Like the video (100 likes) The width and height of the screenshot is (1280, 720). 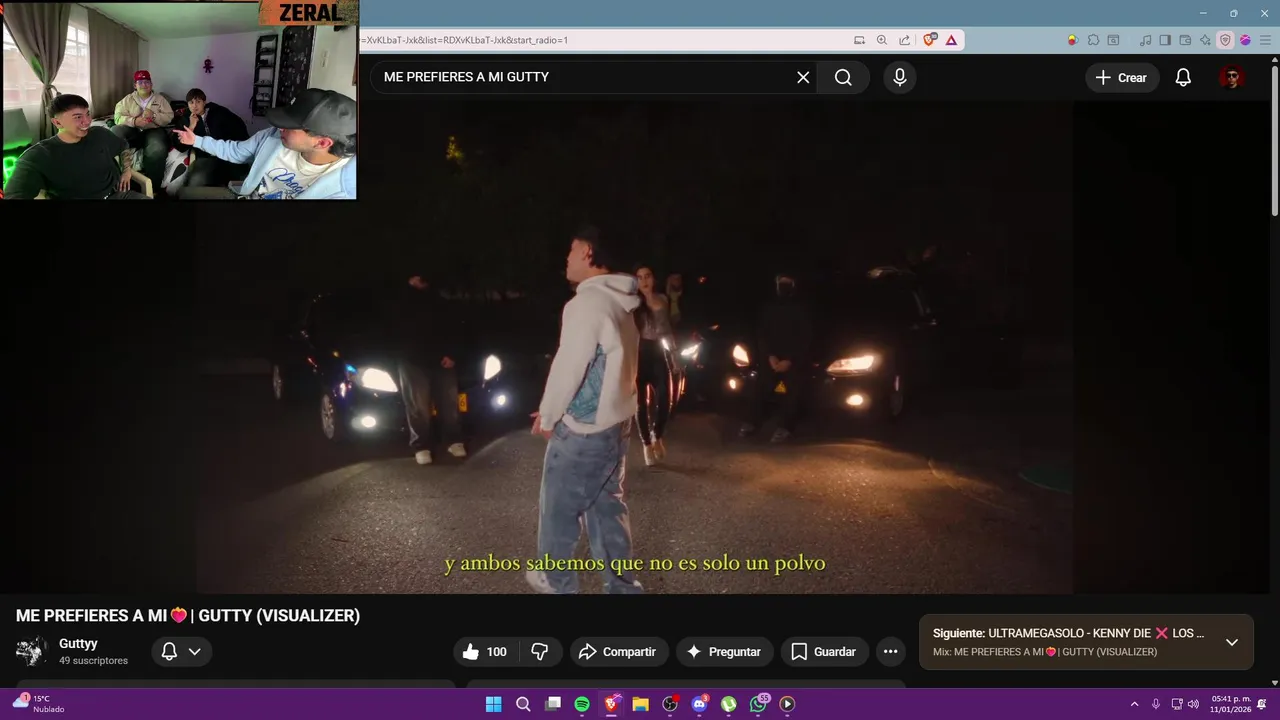[x=485, y=652]
